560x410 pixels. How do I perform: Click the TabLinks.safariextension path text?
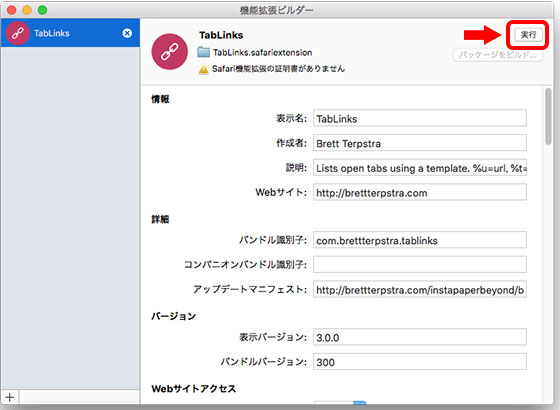(262, 52)
